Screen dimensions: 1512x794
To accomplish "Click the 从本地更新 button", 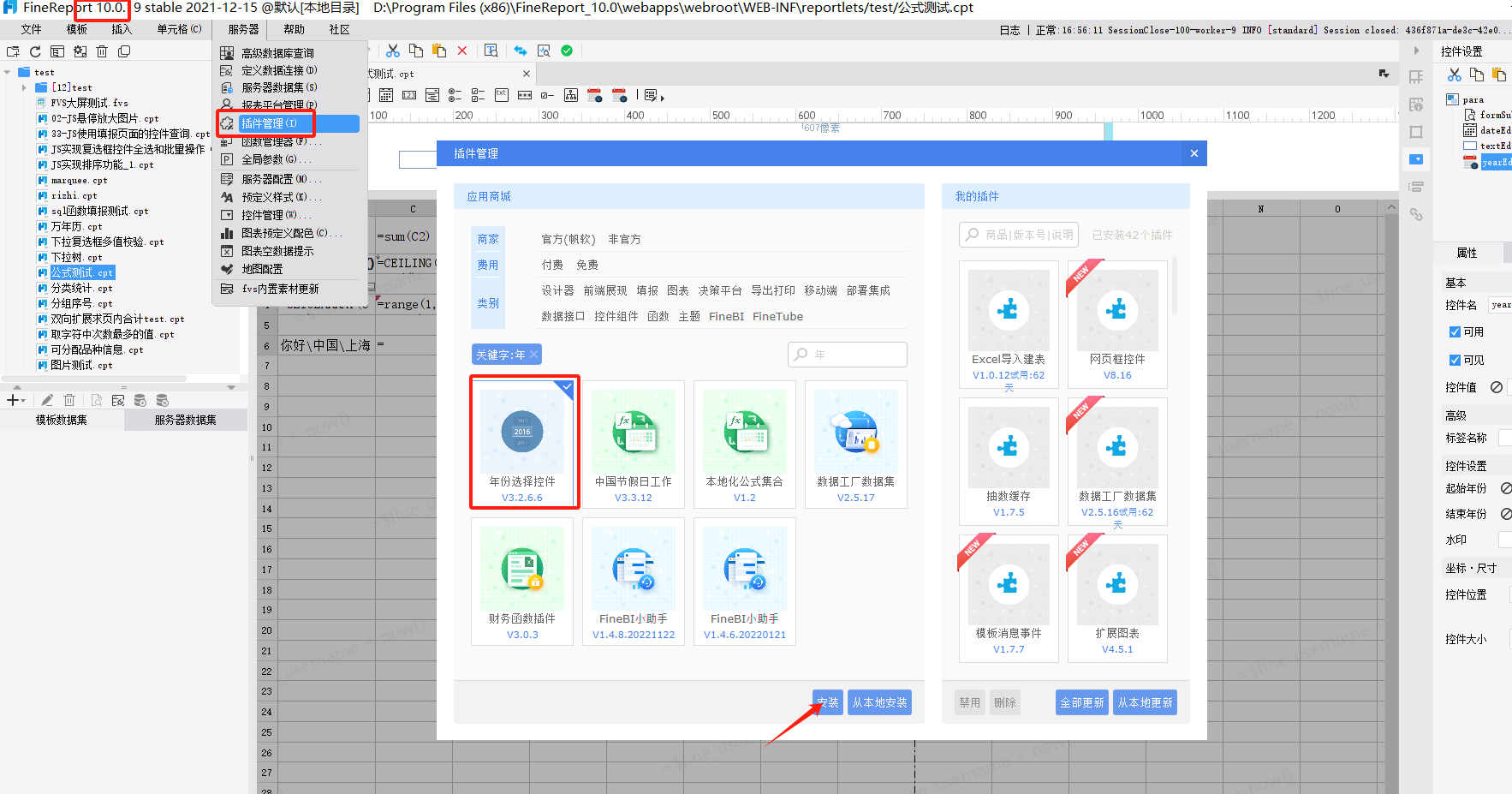I will tap(1146, 702).
